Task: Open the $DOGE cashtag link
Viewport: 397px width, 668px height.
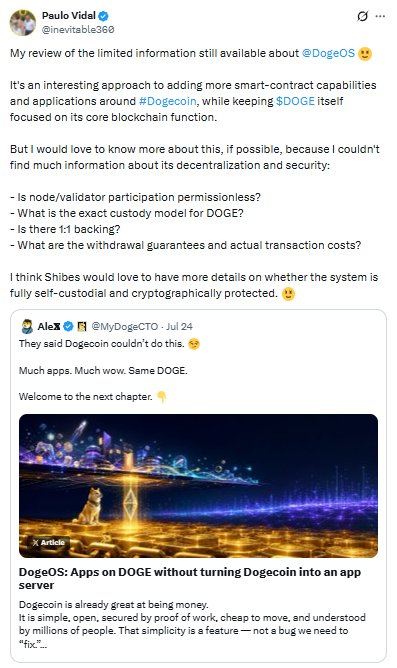Action: point(295,101)
